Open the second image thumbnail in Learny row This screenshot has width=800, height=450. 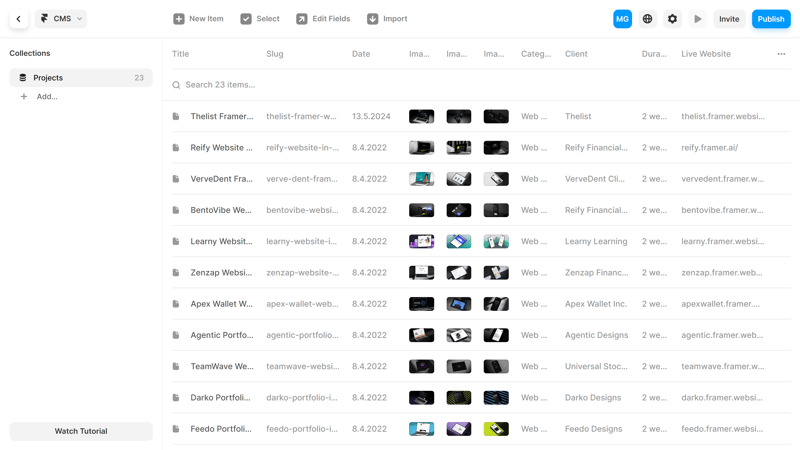coord(459,241)
